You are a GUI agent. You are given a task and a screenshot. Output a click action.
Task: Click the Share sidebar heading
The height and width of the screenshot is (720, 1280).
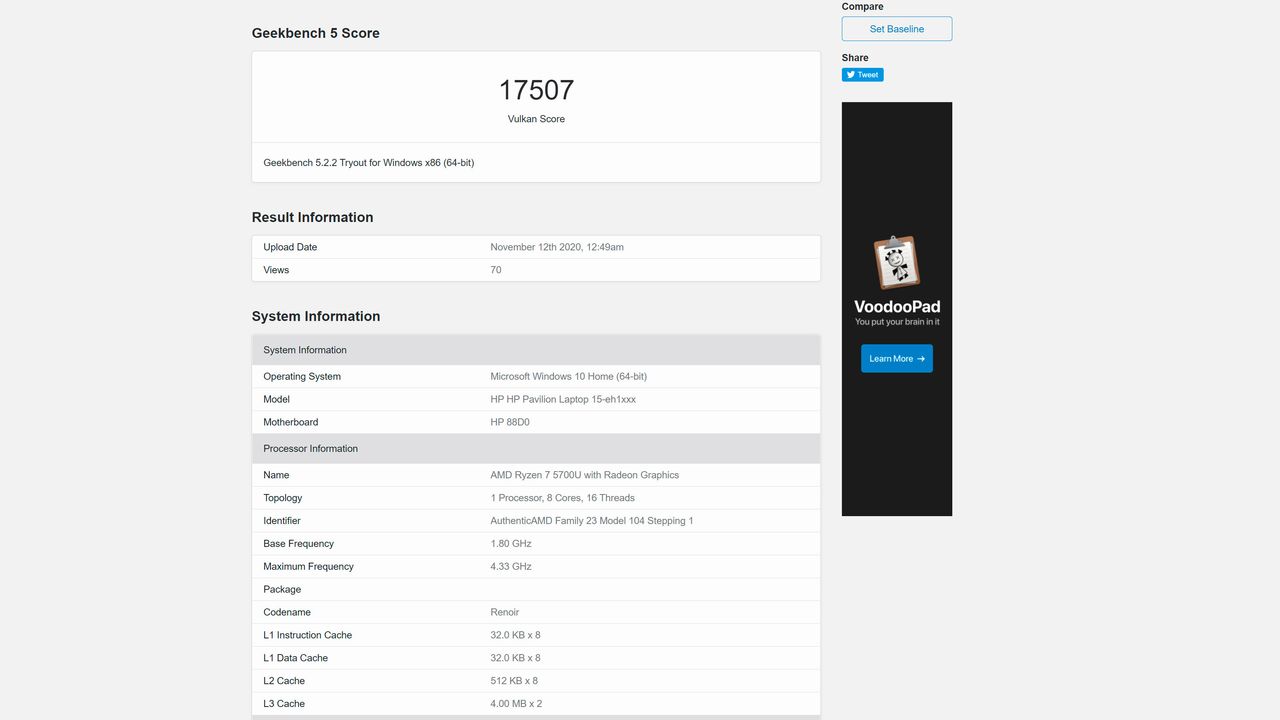coord(855,58)
